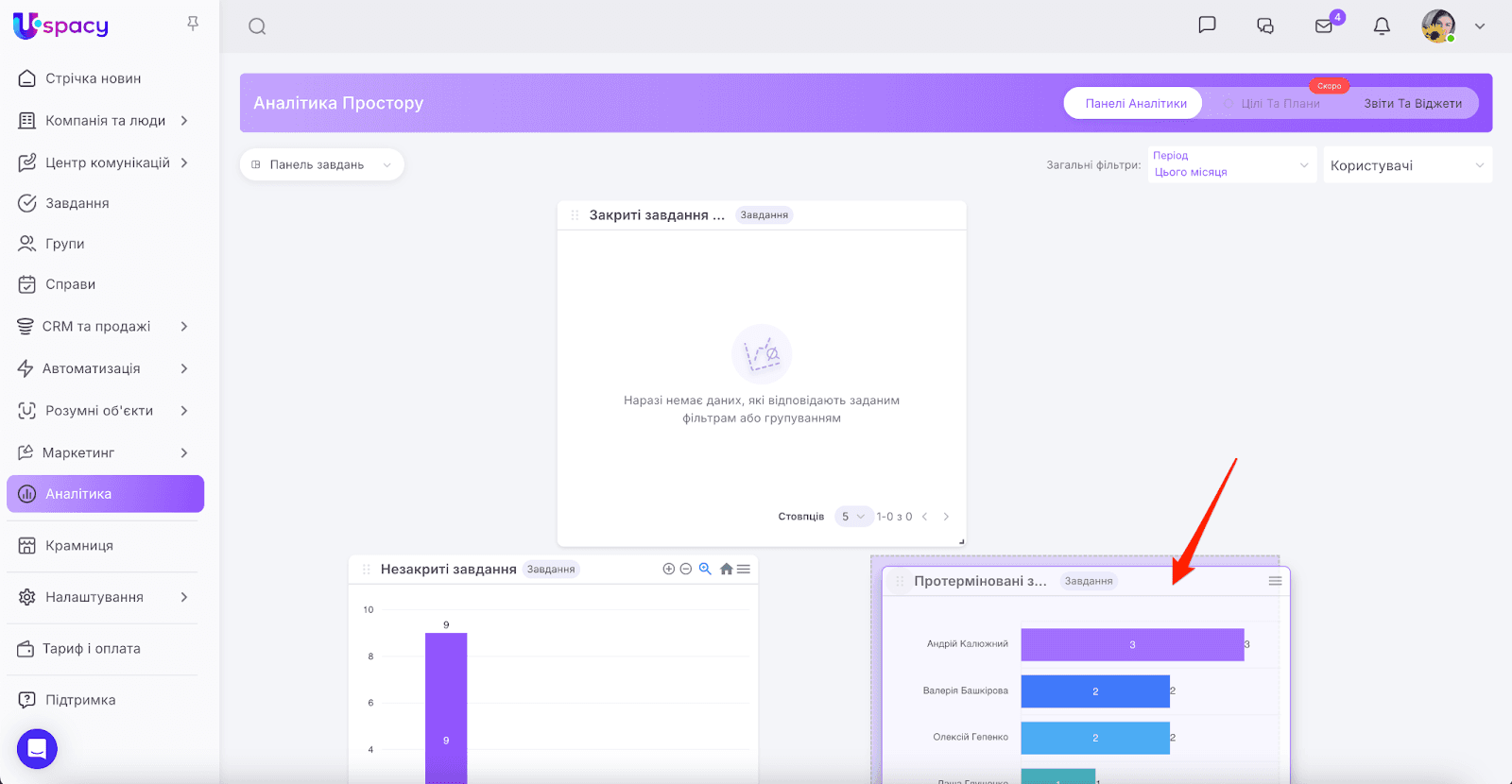Expand the Центр комунікацій chevron

pyautogui.click(x=184, y=162)
